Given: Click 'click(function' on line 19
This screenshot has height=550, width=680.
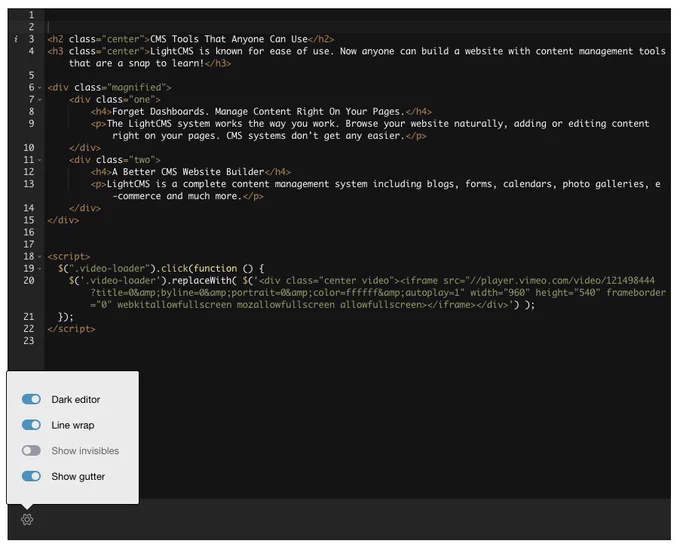Looking at the screenshot, I should [199, 268].
